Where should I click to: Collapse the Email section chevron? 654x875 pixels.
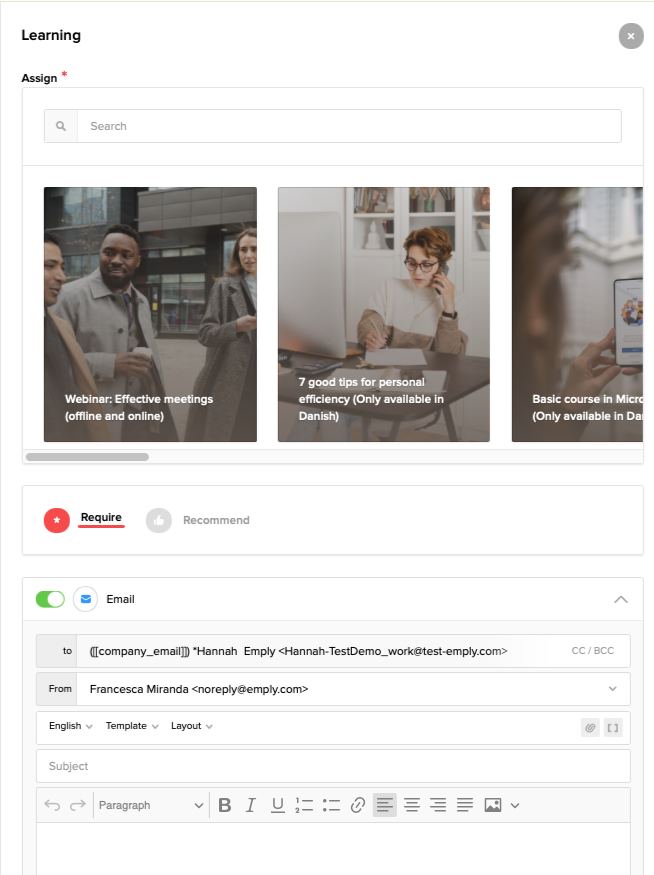coord(620,599)
